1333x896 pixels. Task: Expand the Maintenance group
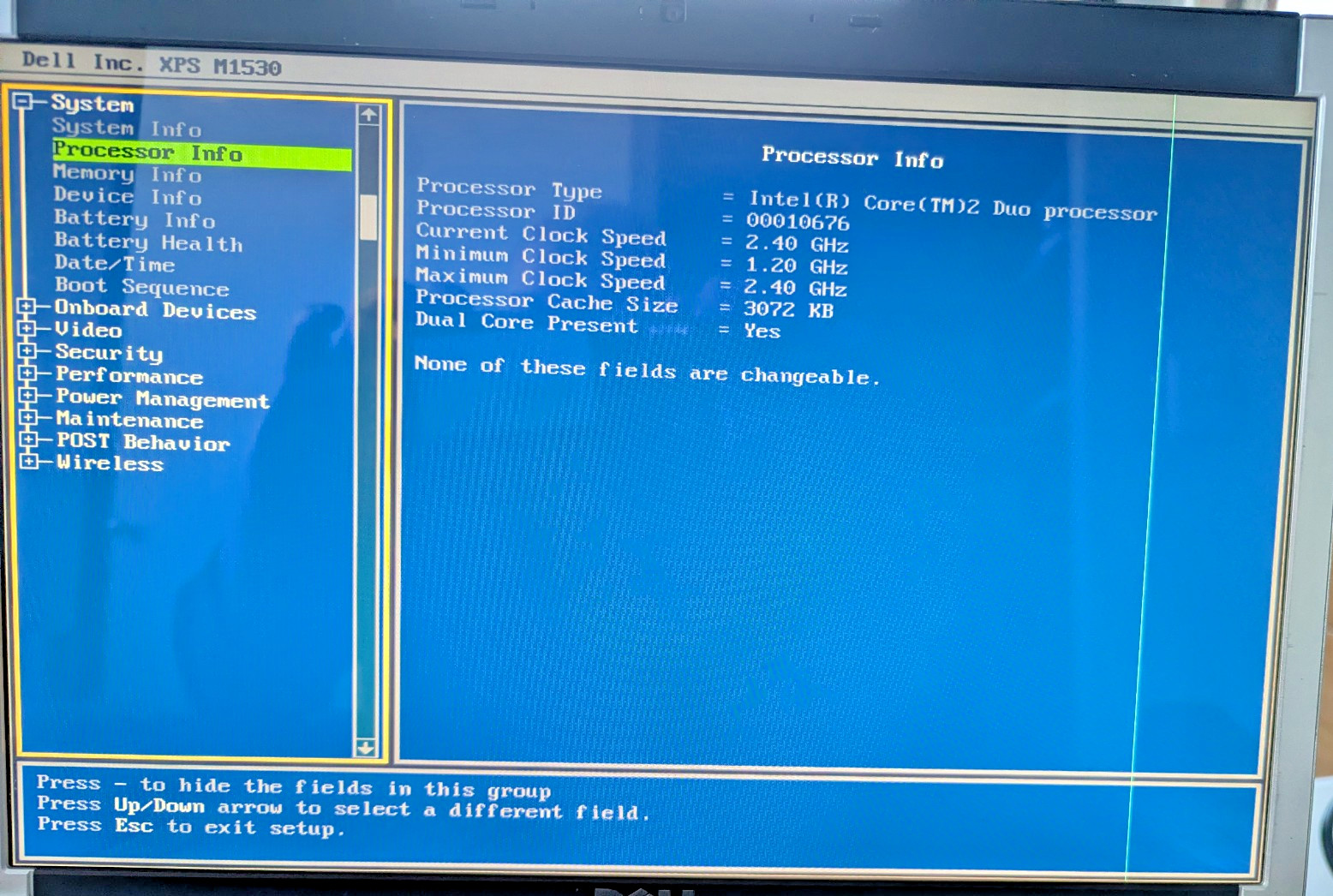[28, 417]
